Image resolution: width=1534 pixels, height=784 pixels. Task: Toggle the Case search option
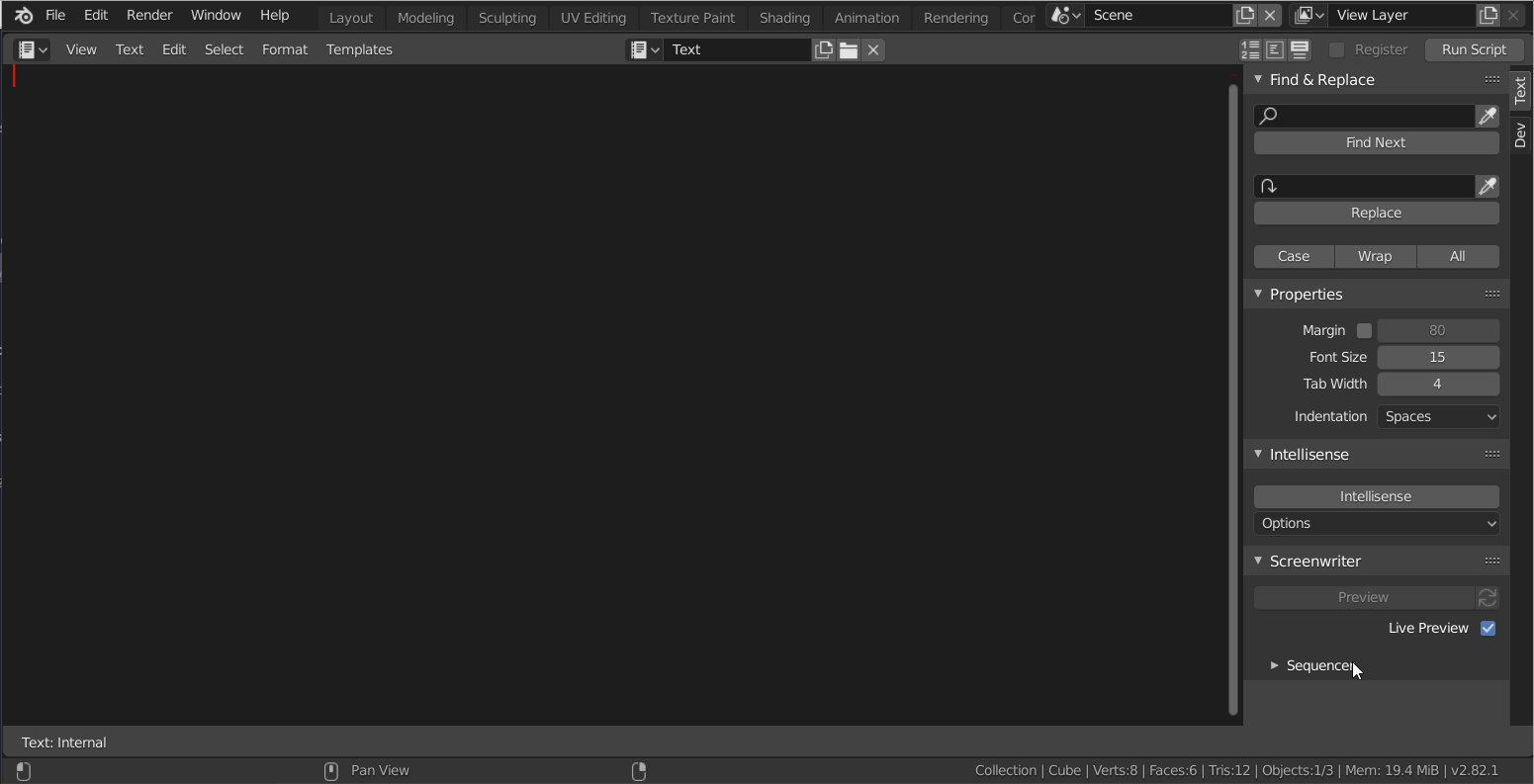(1294, 256)
